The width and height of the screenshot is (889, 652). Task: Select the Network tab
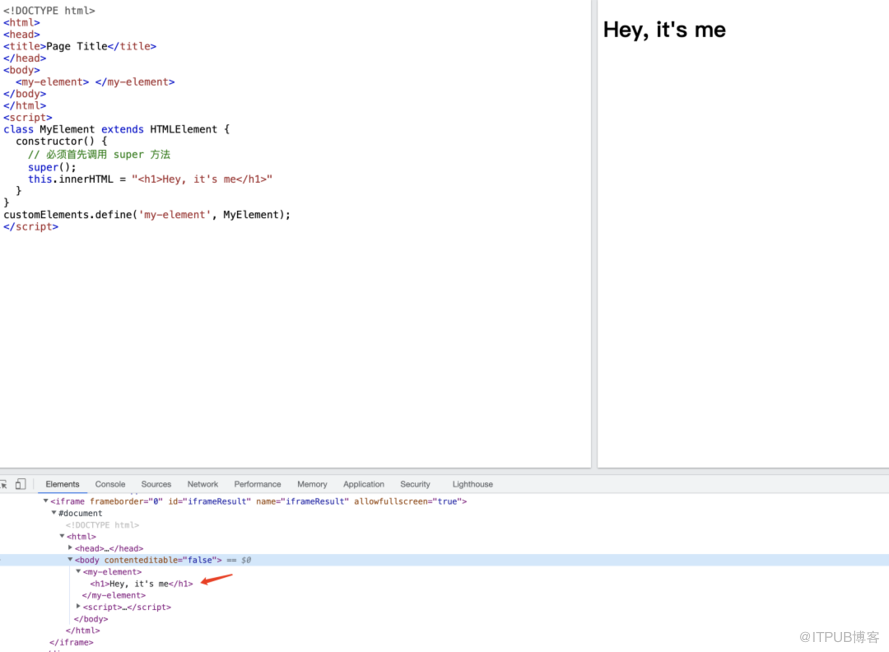click(203, 484)
